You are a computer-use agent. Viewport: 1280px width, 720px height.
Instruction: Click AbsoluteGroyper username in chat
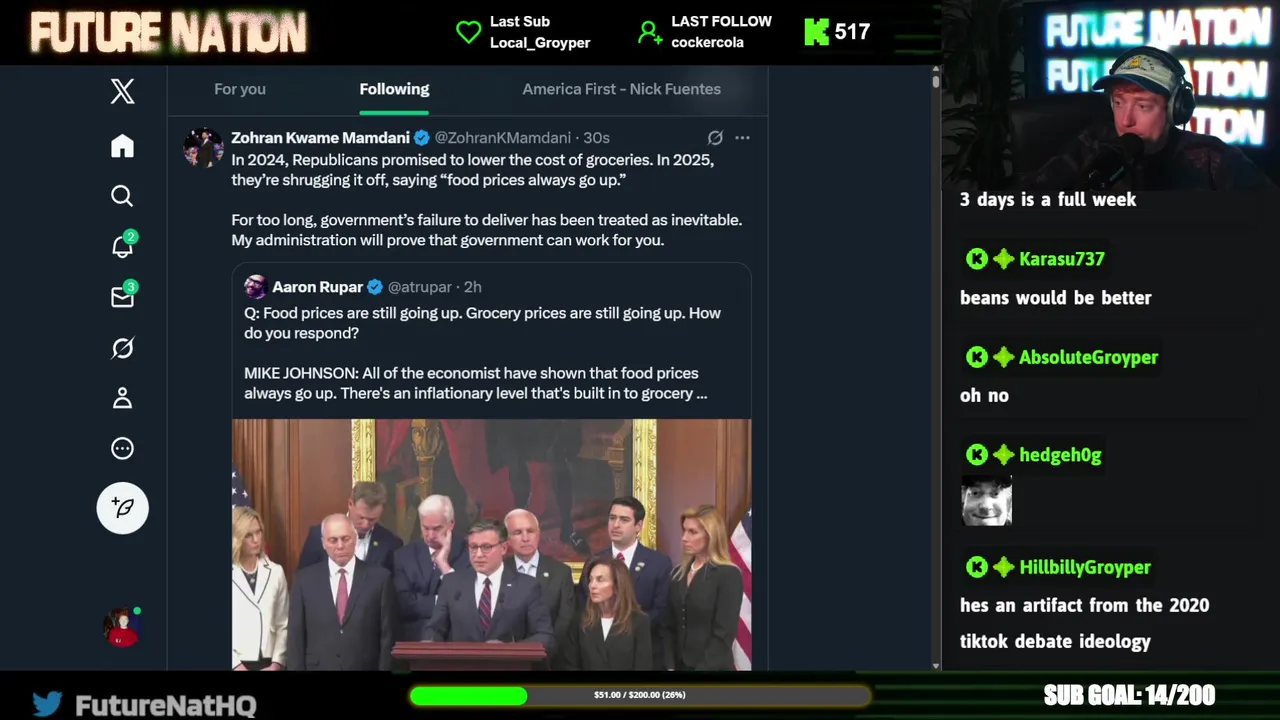coord(1088,357)
